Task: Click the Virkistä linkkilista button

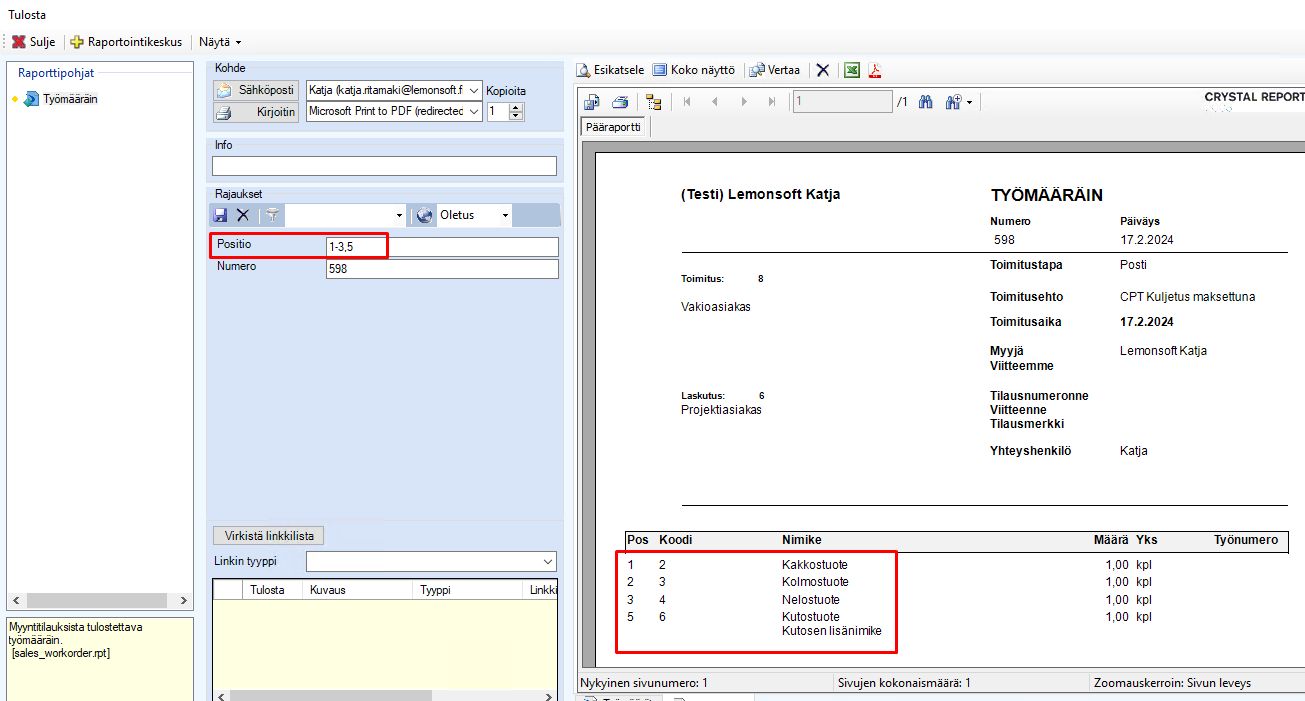Action: tap(269, 536)
